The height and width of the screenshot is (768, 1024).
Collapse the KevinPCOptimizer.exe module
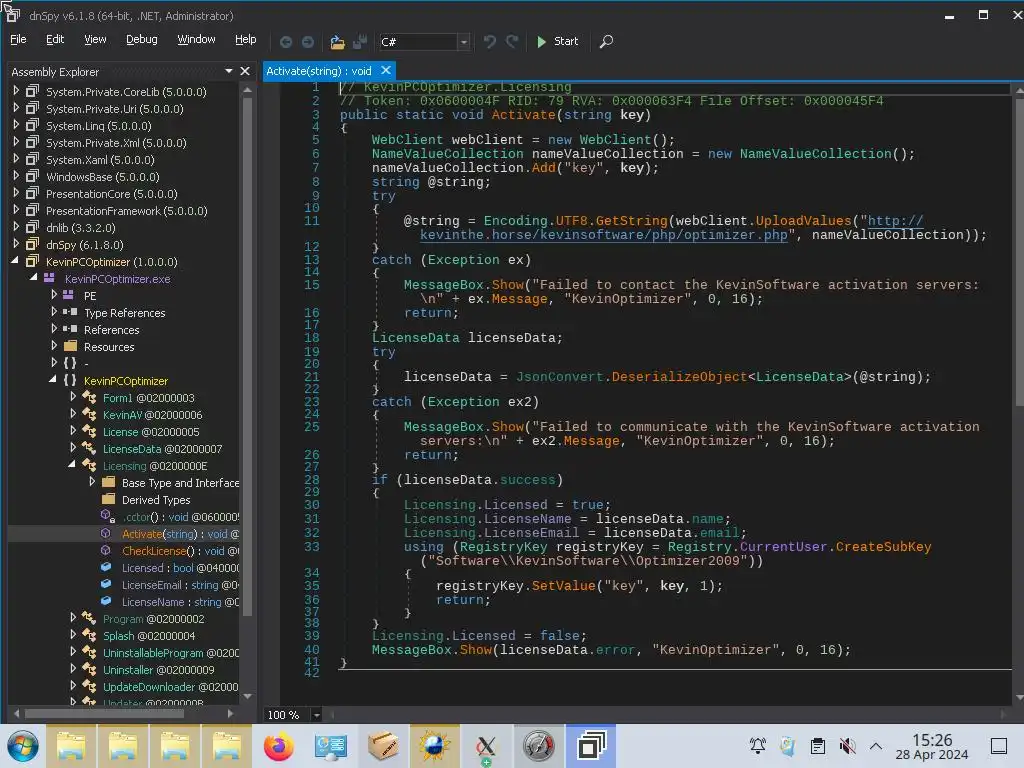(34, 278)
